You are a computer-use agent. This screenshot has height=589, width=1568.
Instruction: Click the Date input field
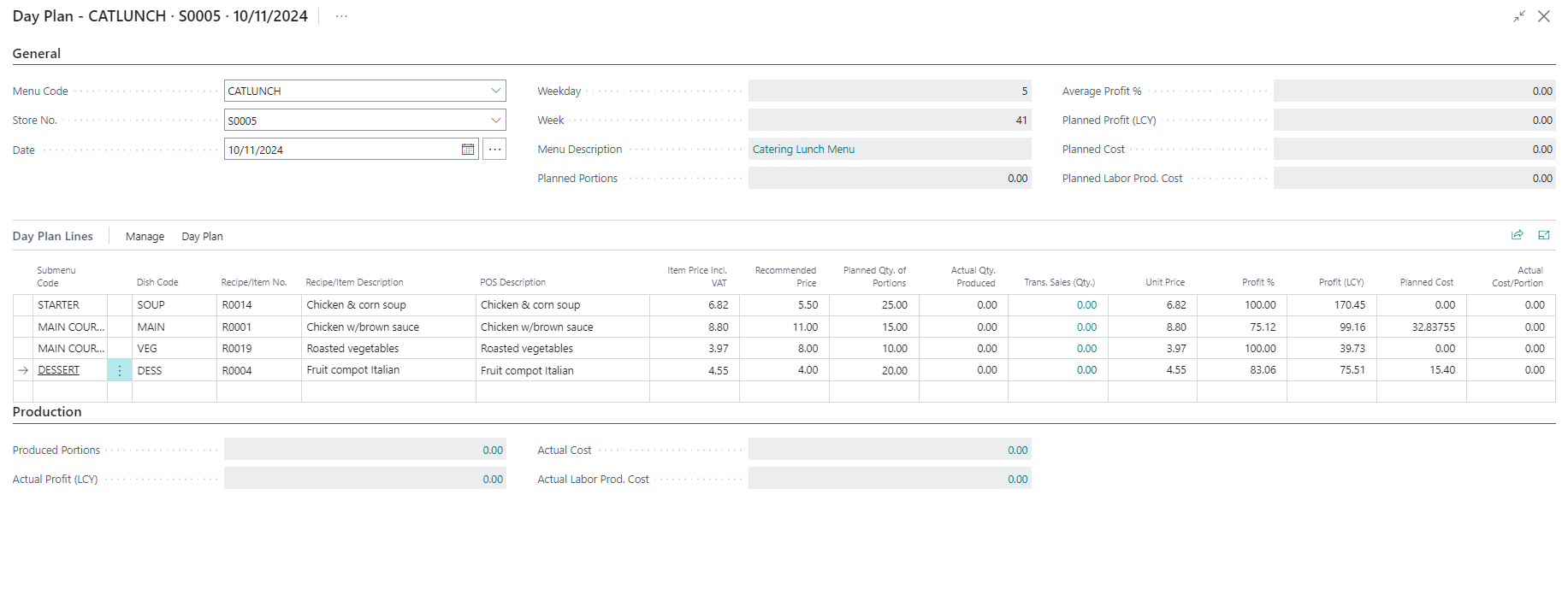342,150
